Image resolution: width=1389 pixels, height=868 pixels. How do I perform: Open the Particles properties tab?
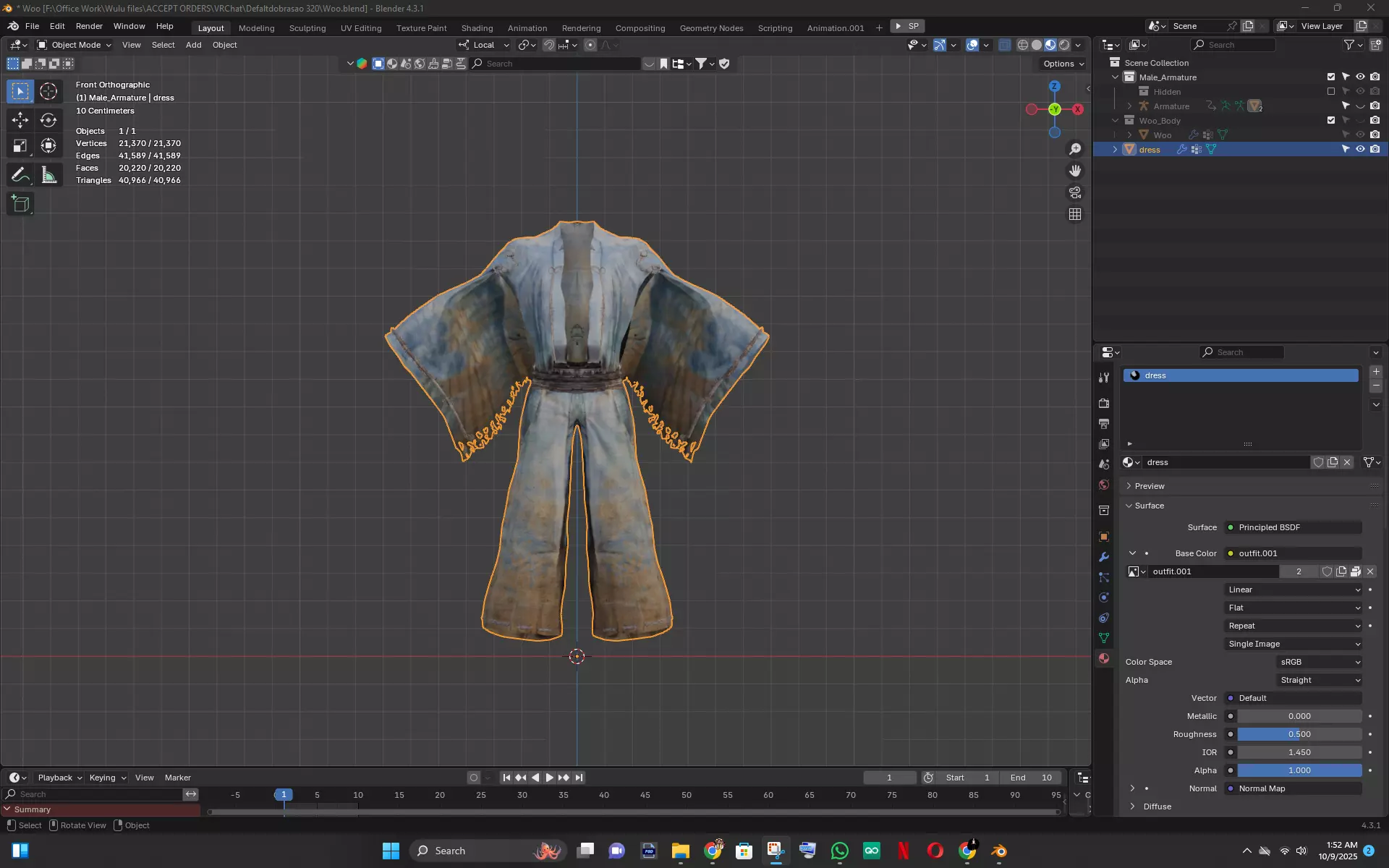[x=1104, y=577]
